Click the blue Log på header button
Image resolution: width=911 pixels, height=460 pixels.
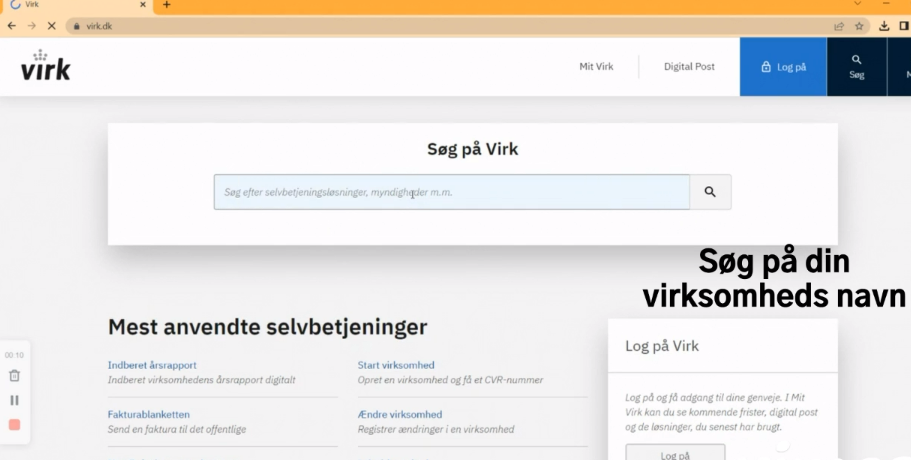[783, 67]
